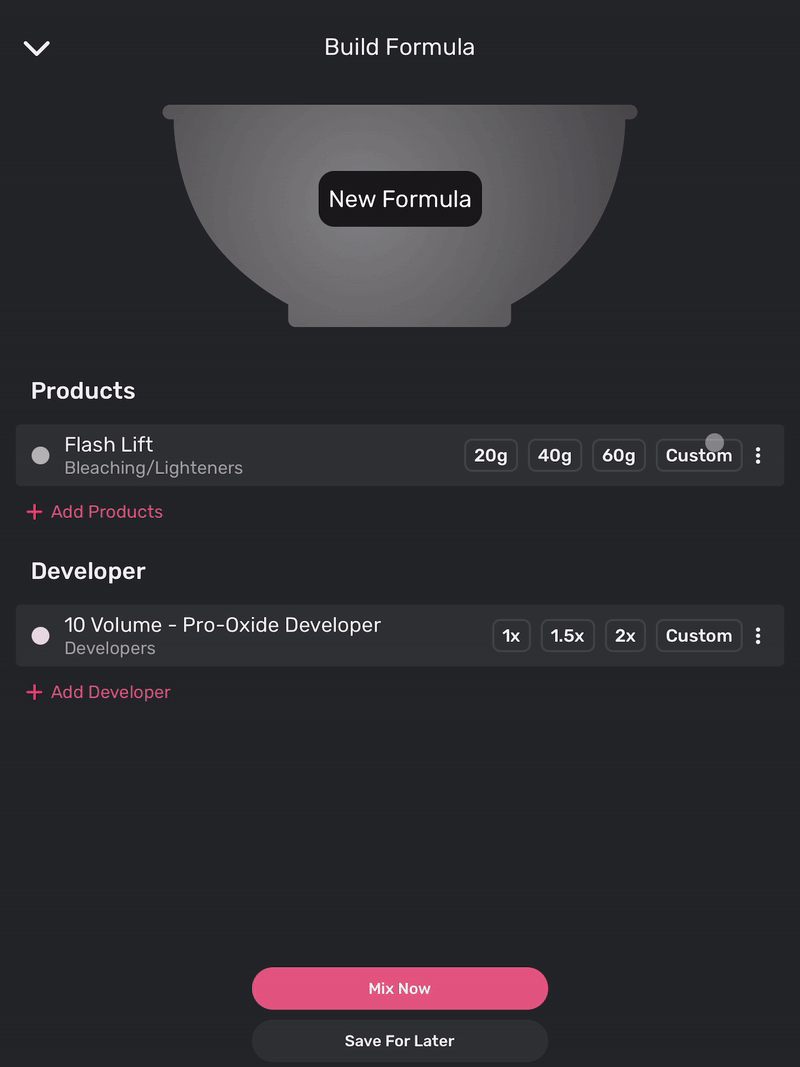Select 60g amount for Flash Lift
The image size is (800, 1067).
(x=619, y=456)
